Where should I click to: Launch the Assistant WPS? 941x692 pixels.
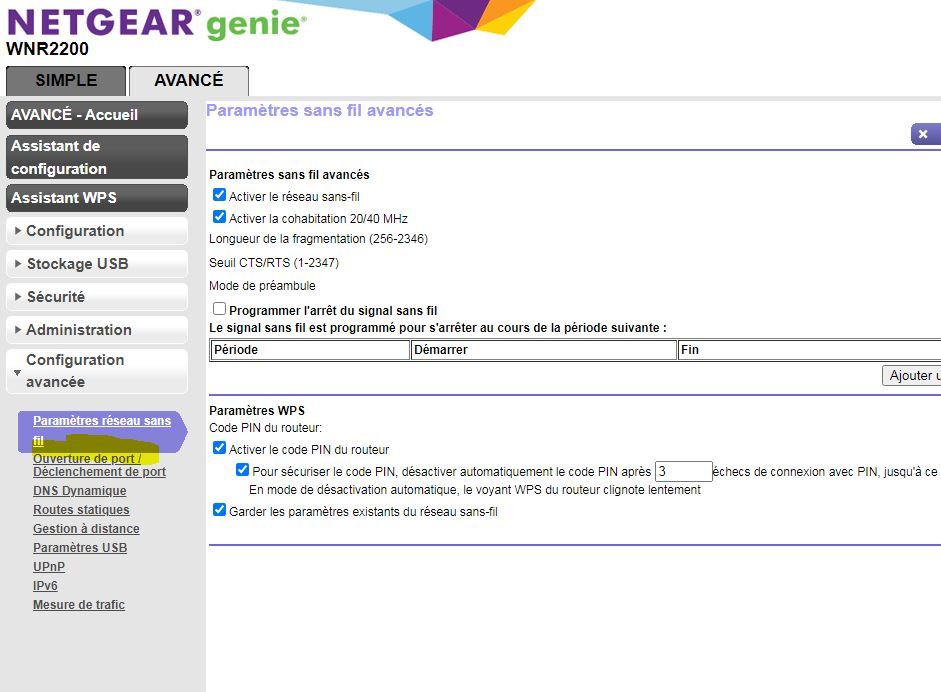click(97, 198)
